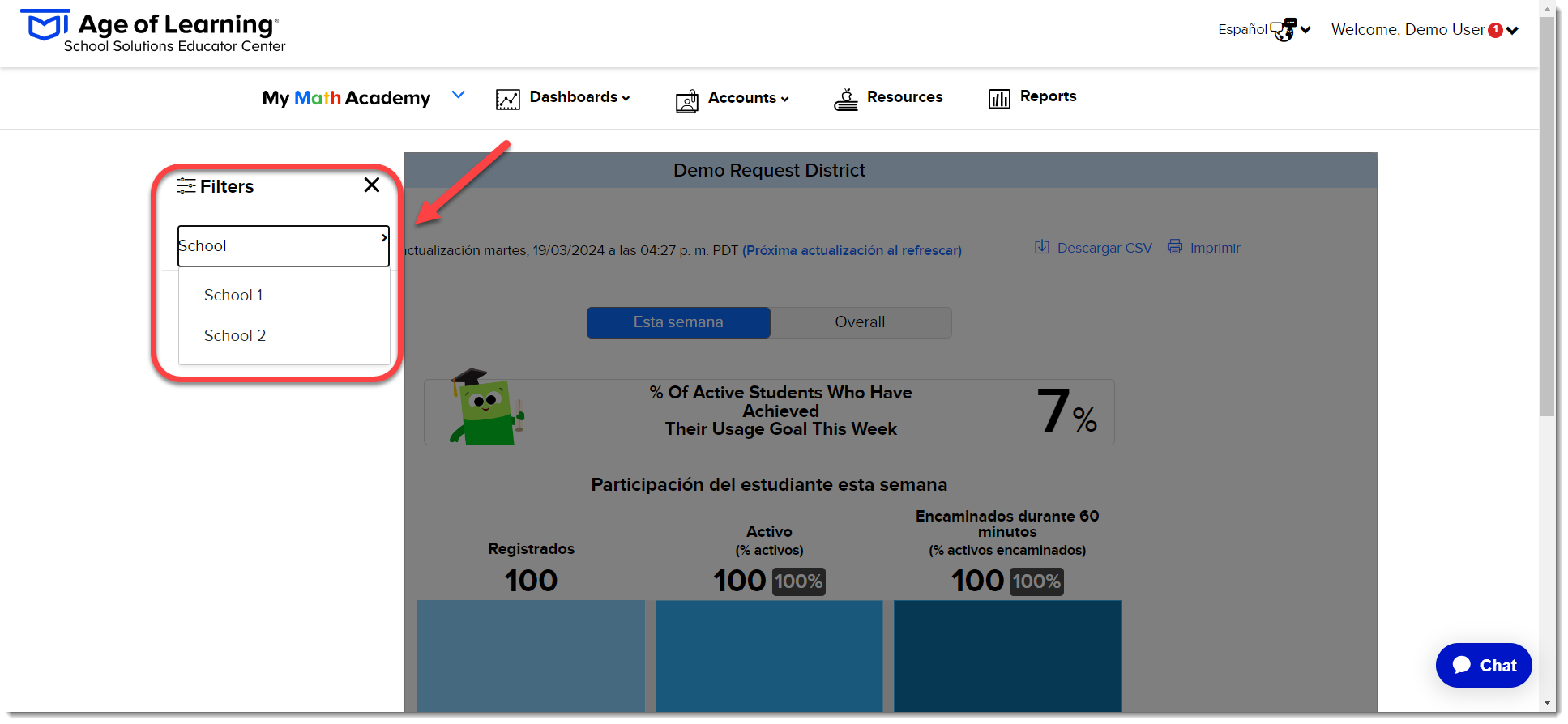Click the Filters sliders icon

(186, 186)
